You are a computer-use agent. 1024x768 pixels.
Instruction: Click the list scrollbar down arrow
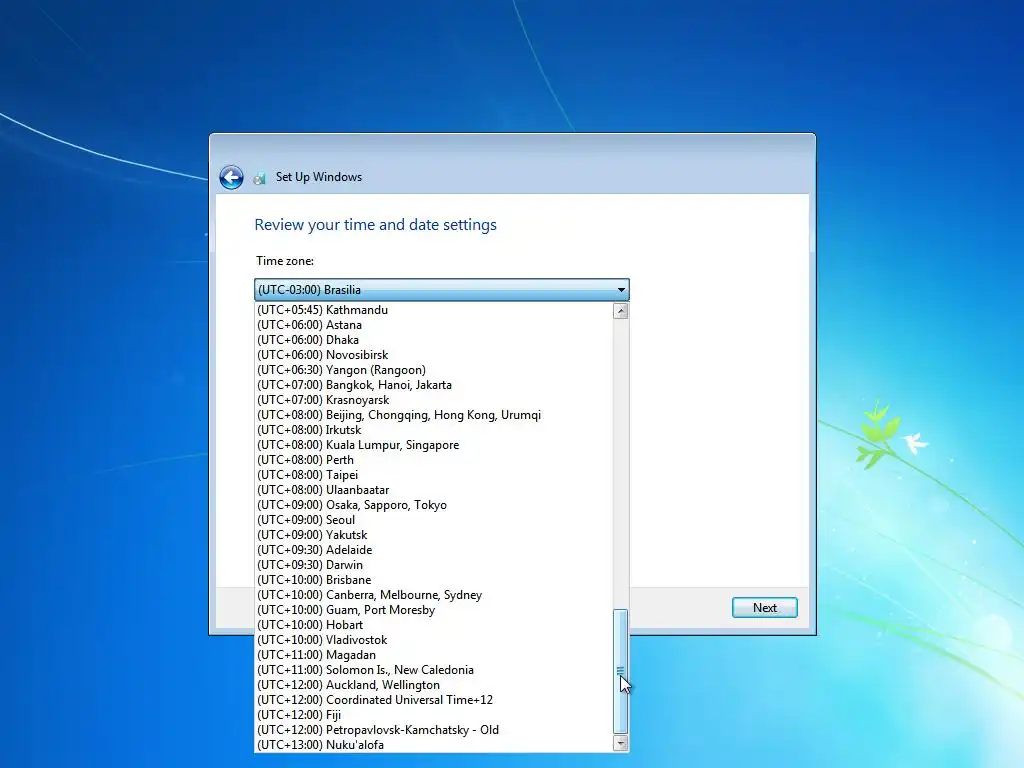point(620,743)
